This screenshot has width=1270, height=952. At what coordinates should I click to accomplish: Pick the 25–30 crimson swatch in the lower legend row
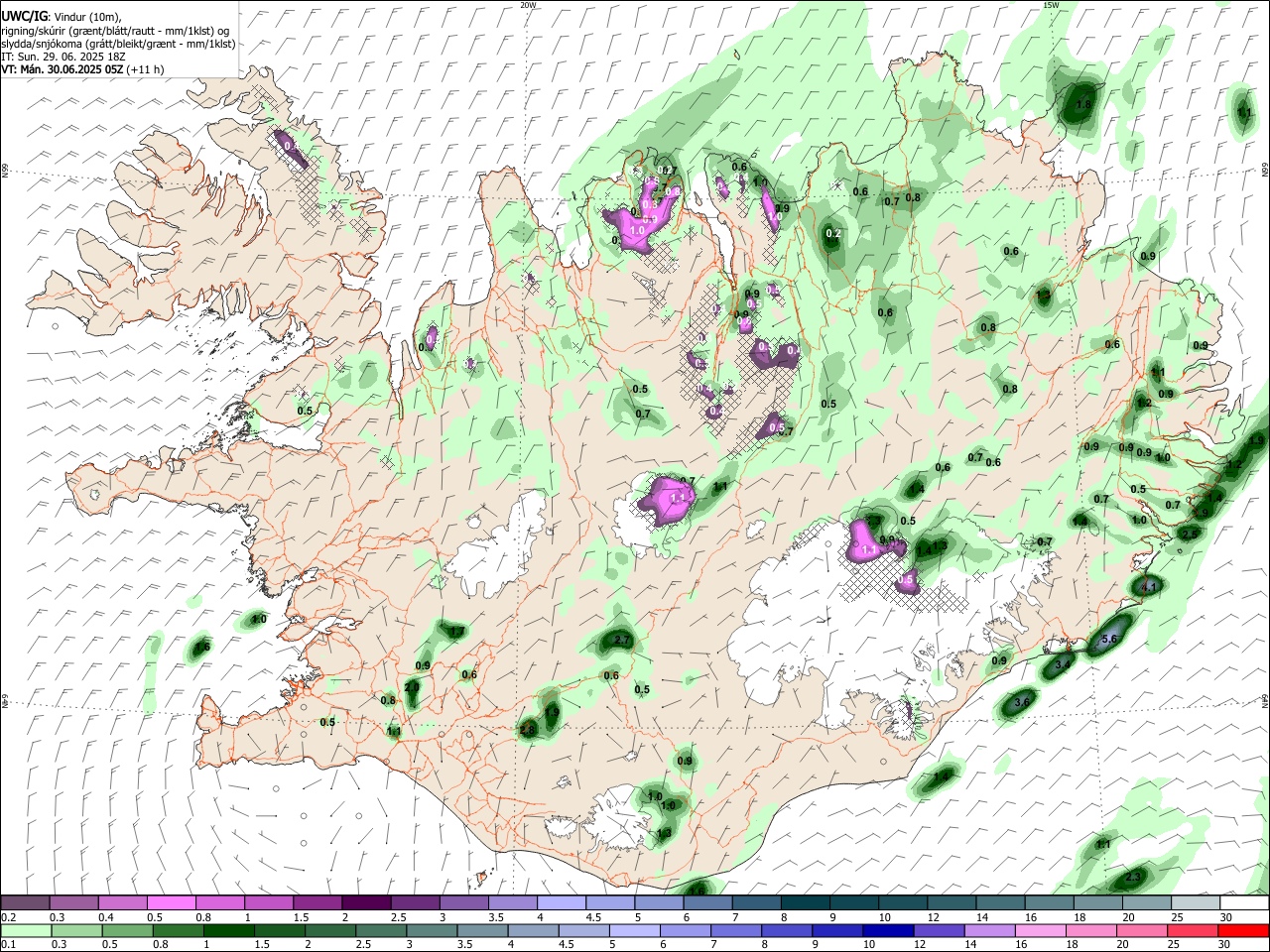point(1191,930)
